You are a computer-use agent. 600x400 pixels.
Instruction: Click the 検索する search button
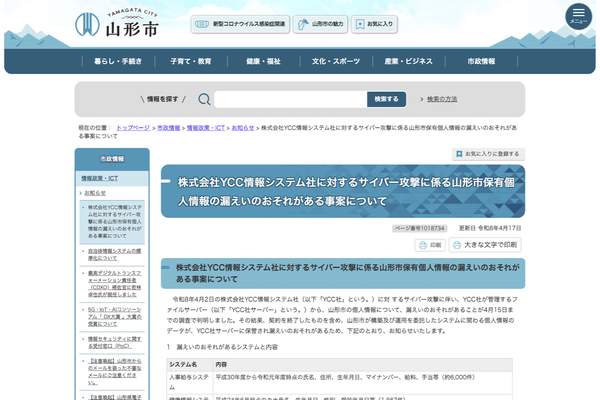tap(386, 99)
